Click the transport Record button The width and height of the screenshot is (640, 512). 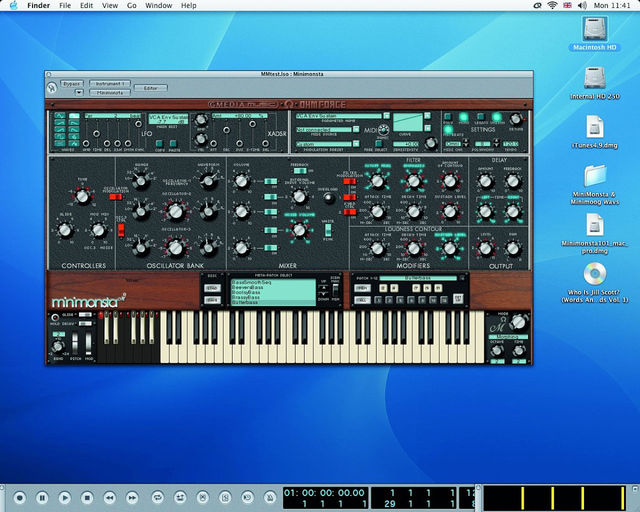[19, 498]
